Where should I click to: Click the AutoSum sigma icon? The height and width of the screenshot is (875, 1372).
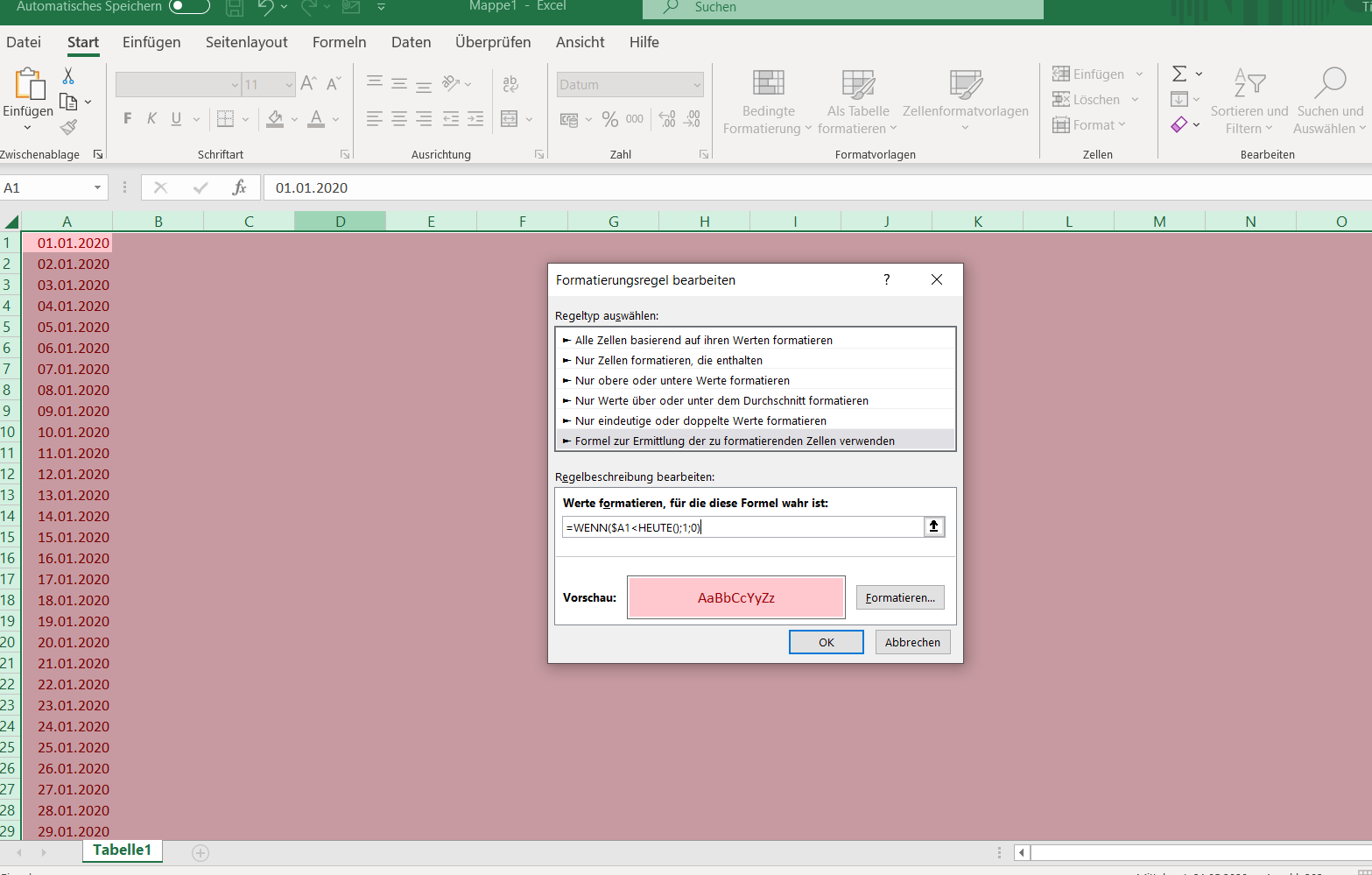click(x=1179, y=74)
